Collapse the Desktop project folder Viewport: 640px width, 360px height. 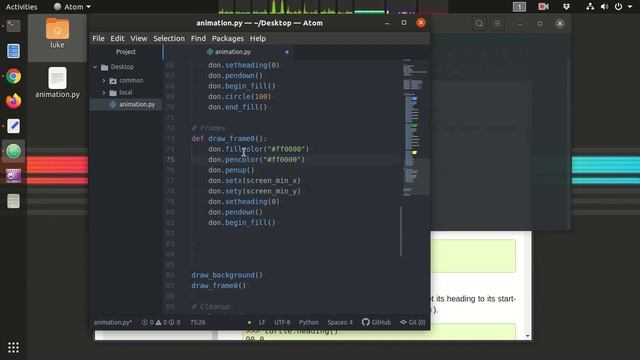95,67
